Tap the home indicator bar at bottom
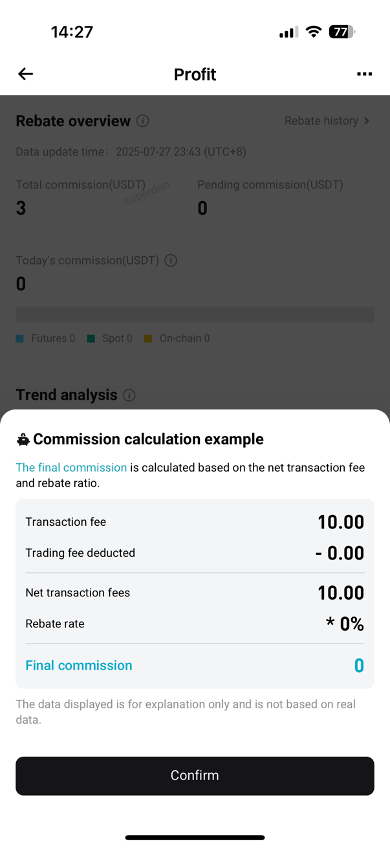 [x=195, y=838]
